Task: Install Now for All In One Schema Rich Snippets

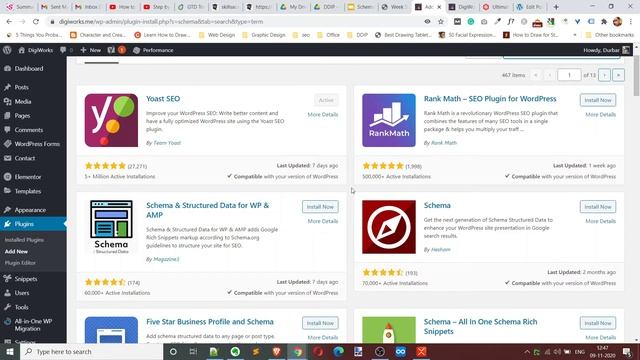Action: pos(598,323)
